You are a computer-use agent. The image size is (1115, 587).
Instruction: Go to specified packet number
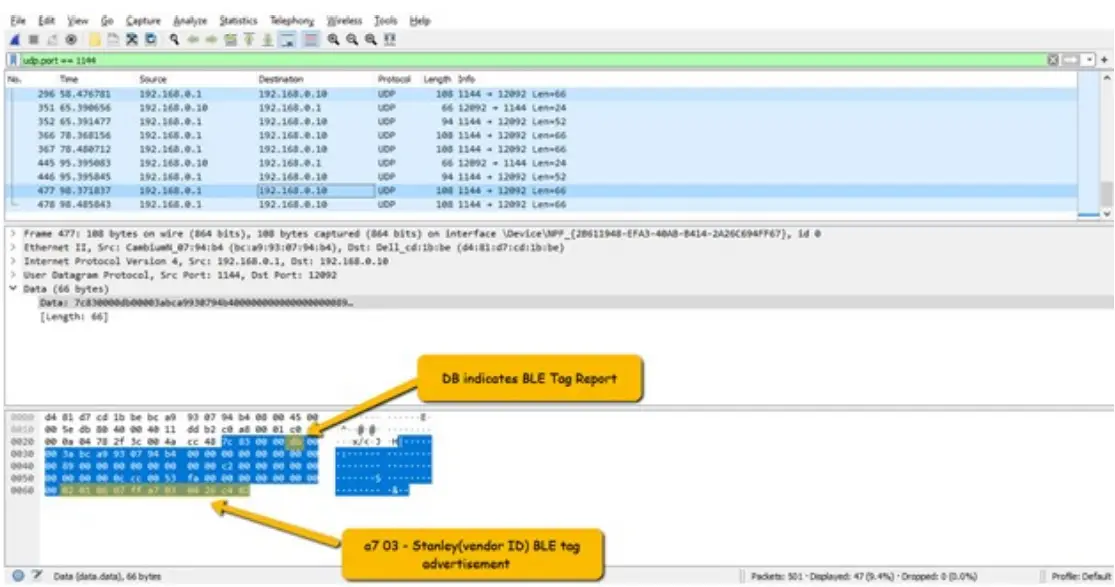coord(230,40)
